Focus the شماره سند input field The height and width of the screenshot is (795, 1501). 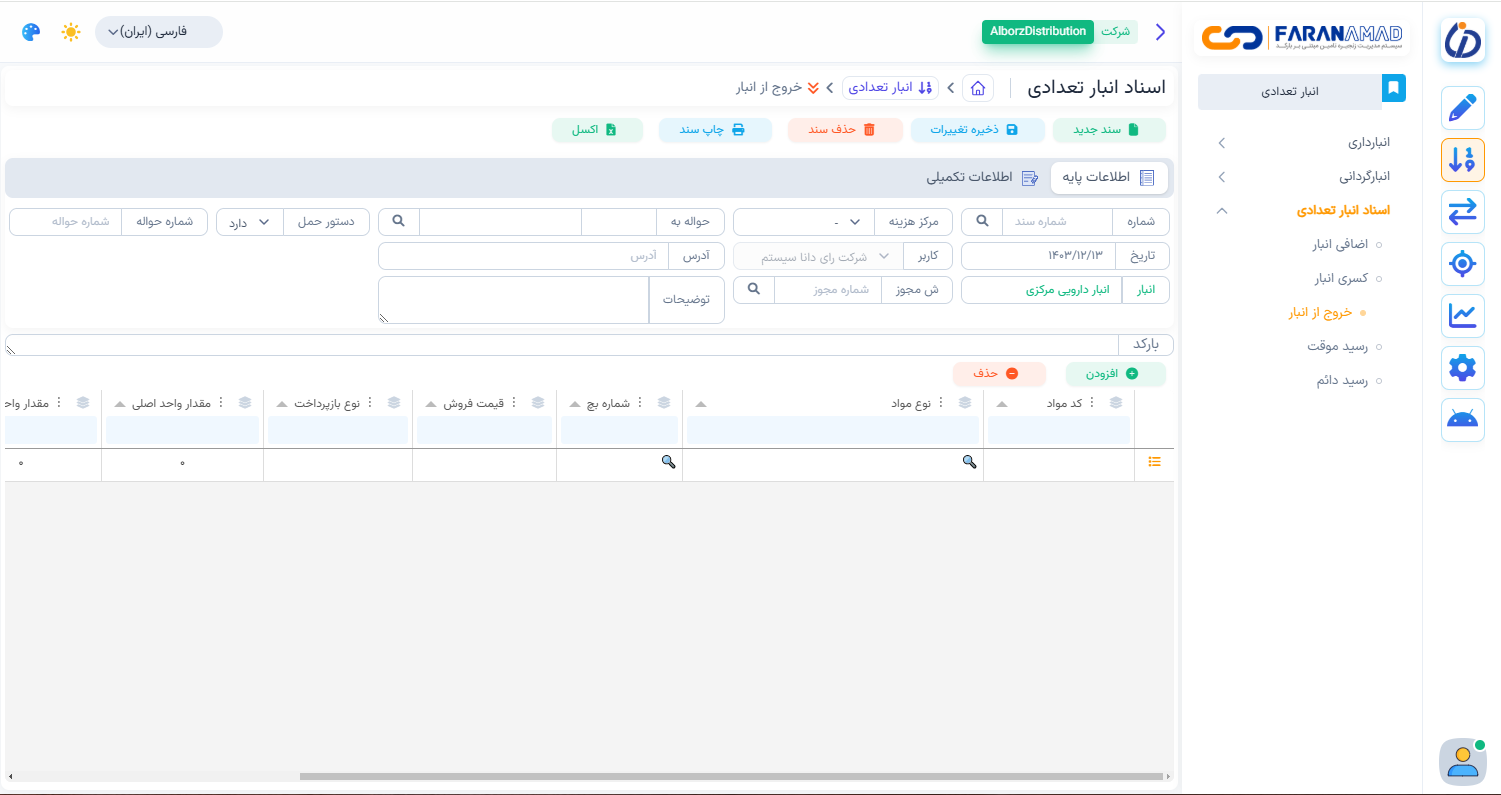1056,222
